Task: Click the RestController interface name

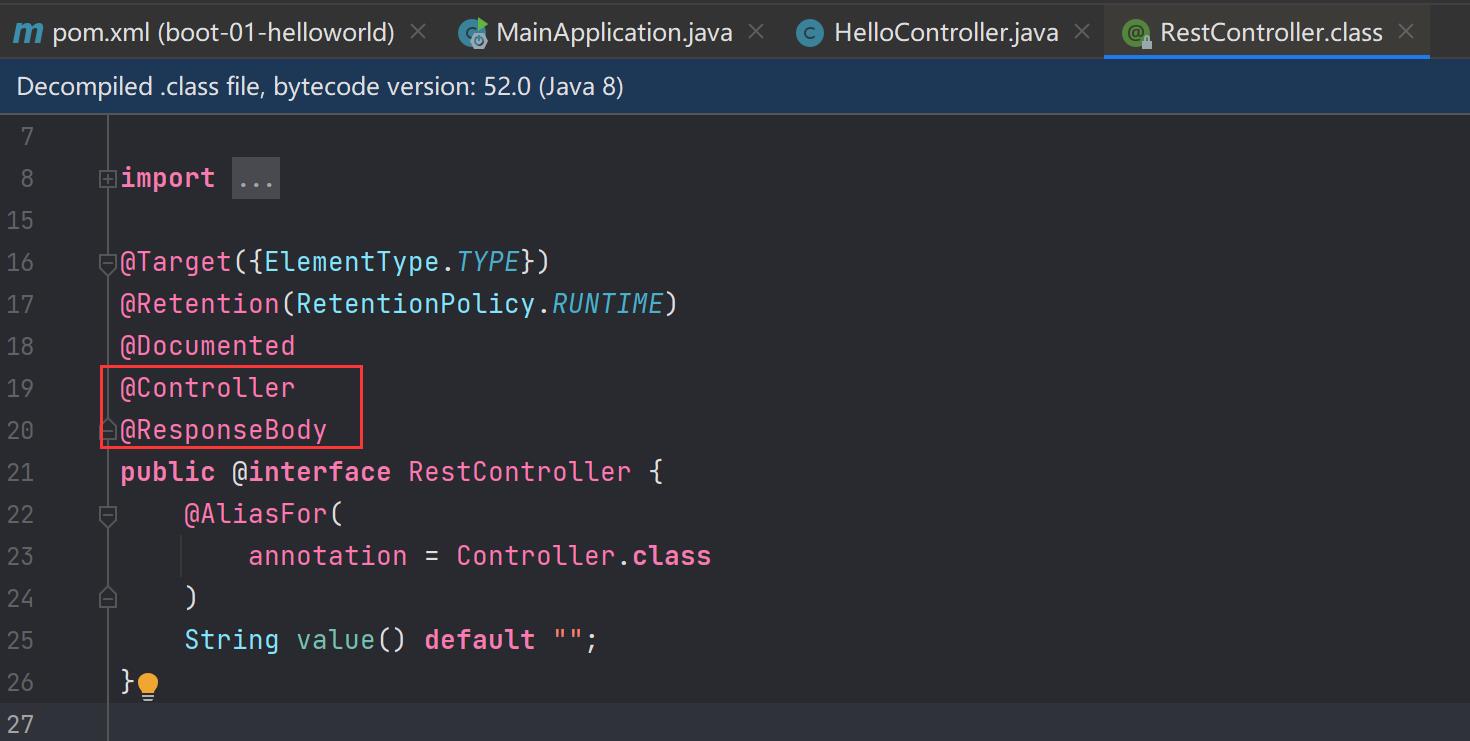Action: click(520, 472)
